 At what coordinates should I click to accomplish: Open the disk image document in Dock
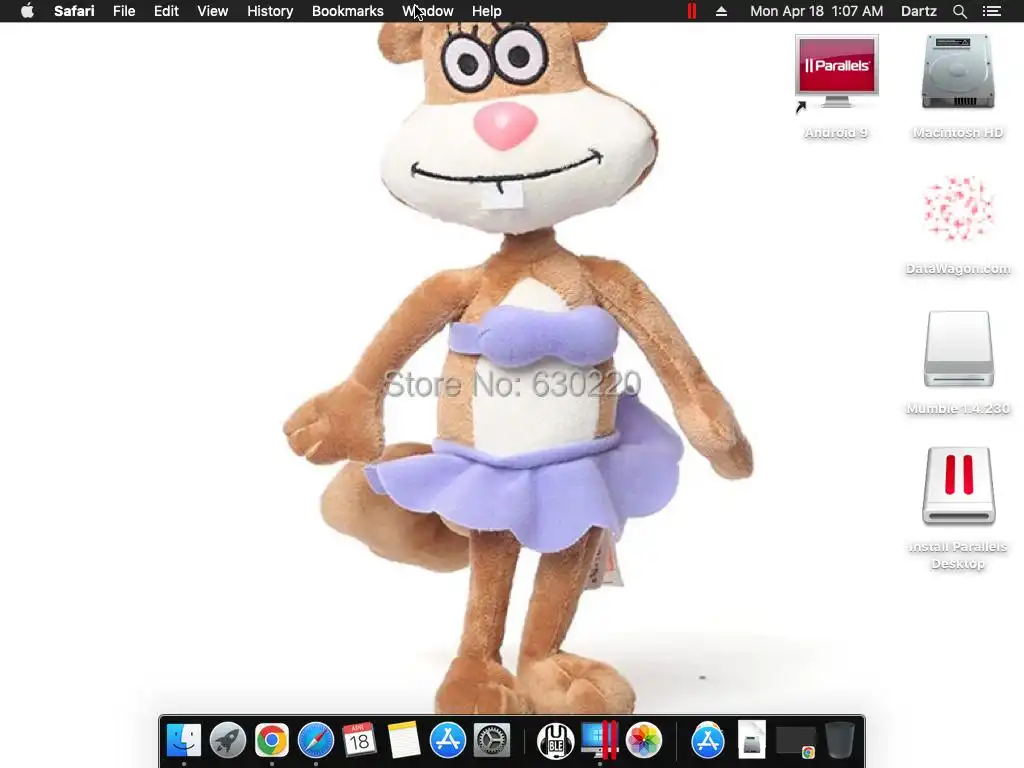tap(752, 740)
